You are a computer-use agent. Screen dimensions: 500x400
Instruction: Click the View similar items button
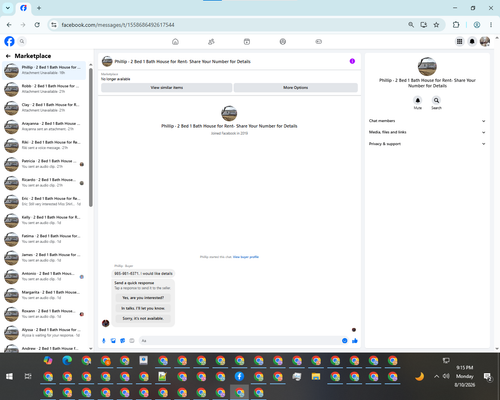[x=167, y=88]
